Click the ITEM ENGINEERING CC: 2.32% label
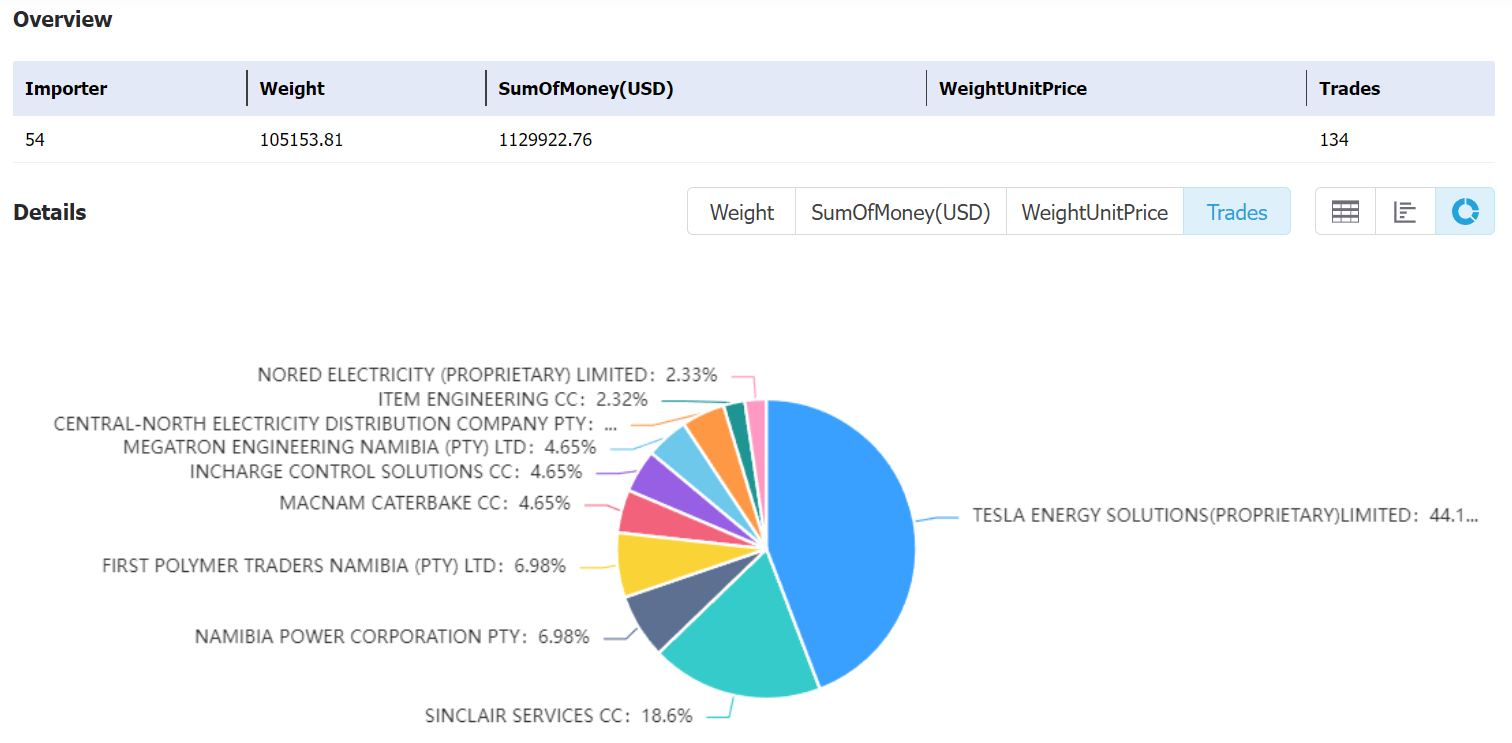This screenshot has height=743, width=1512. click(x=513, y=399)
